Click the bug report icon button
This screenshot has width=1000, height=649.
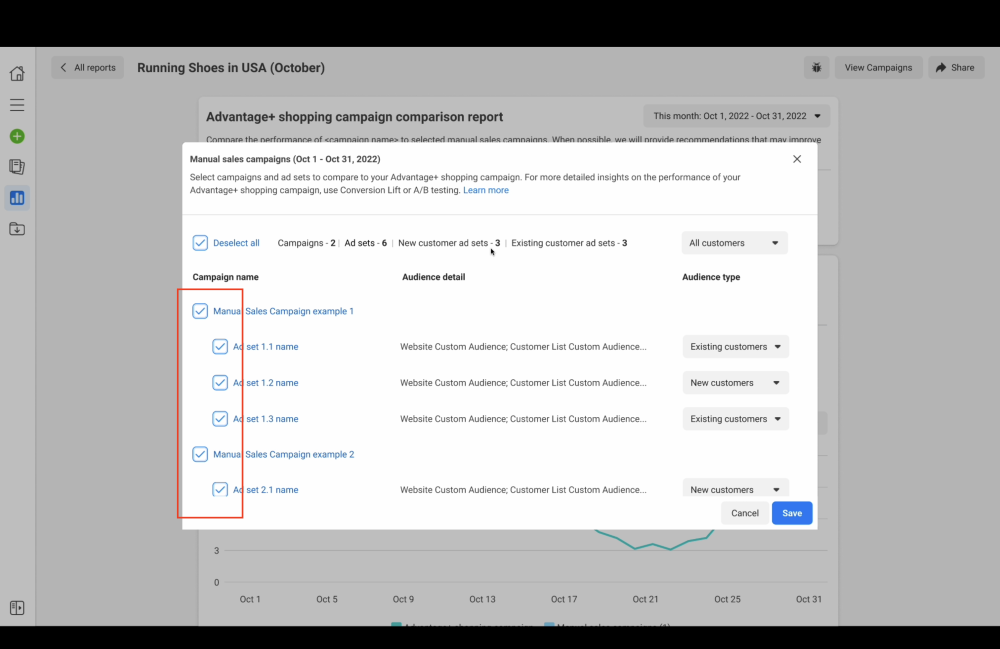816,68
